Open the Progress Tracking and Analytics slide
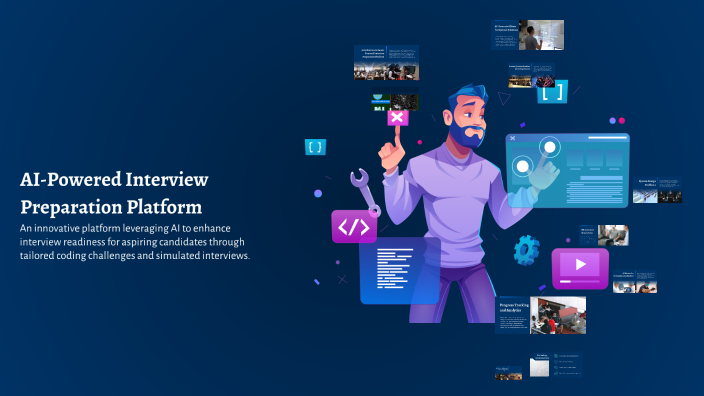The width and height of the screenshot is (704, 396). point(541,315)
